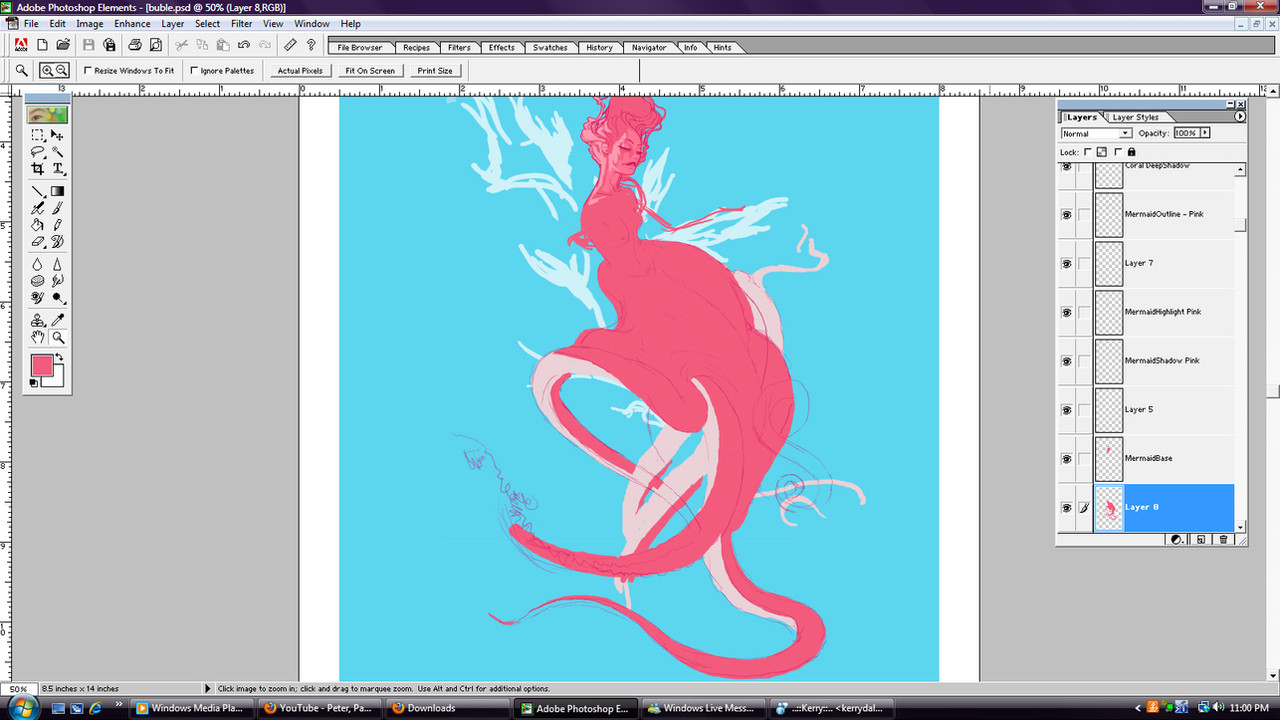Swap foreground and background colors

pyautogui.click(x=59, y=357)
